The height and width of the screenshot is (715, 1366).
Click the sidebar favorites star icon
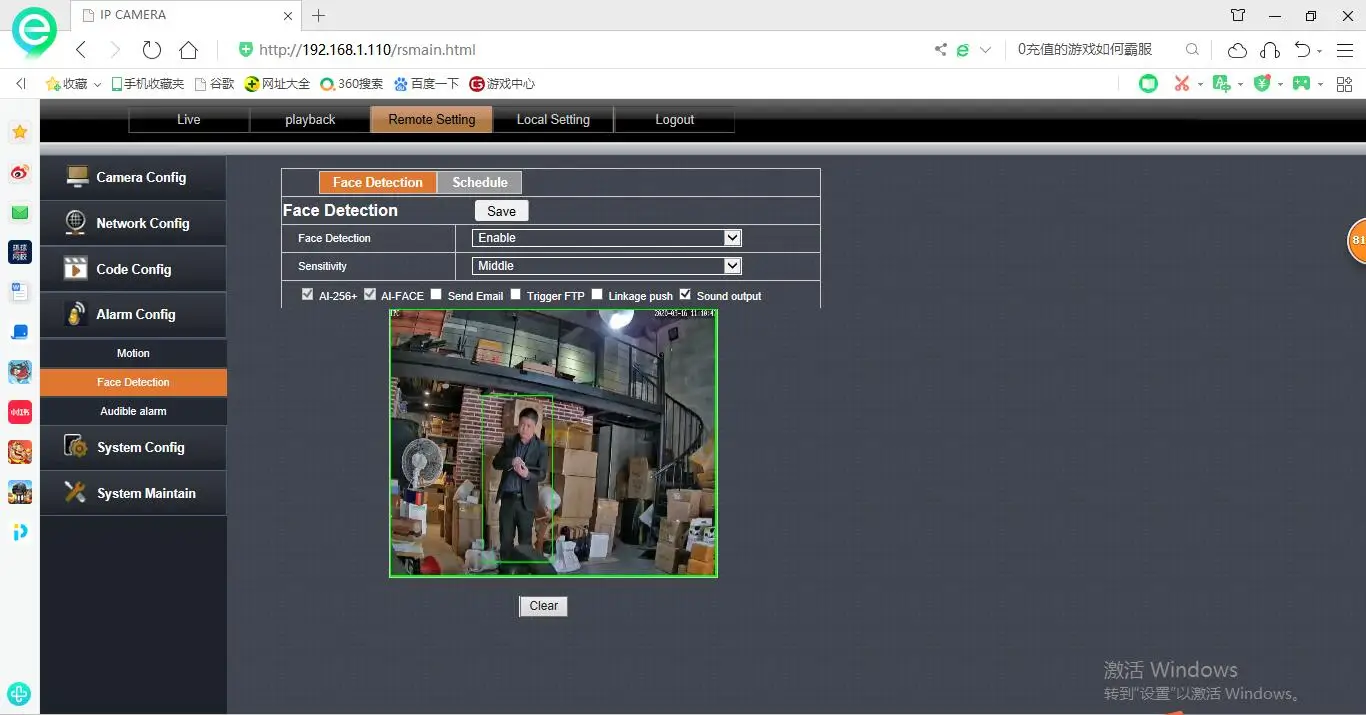(20, 132)
